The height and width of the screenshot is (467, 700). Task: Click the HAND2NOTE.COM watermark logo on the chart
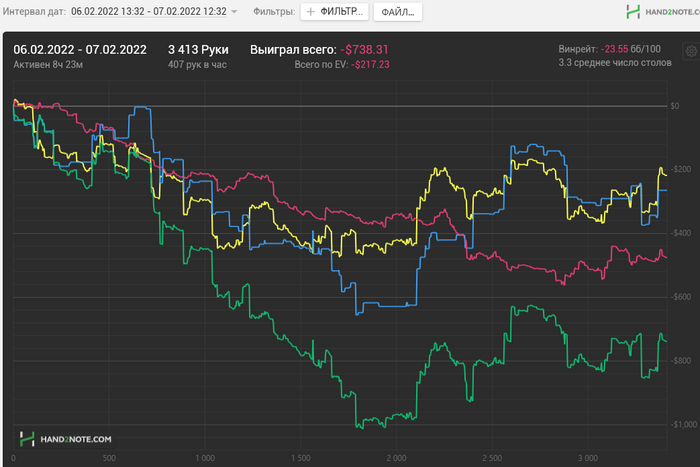pos(66,438)
